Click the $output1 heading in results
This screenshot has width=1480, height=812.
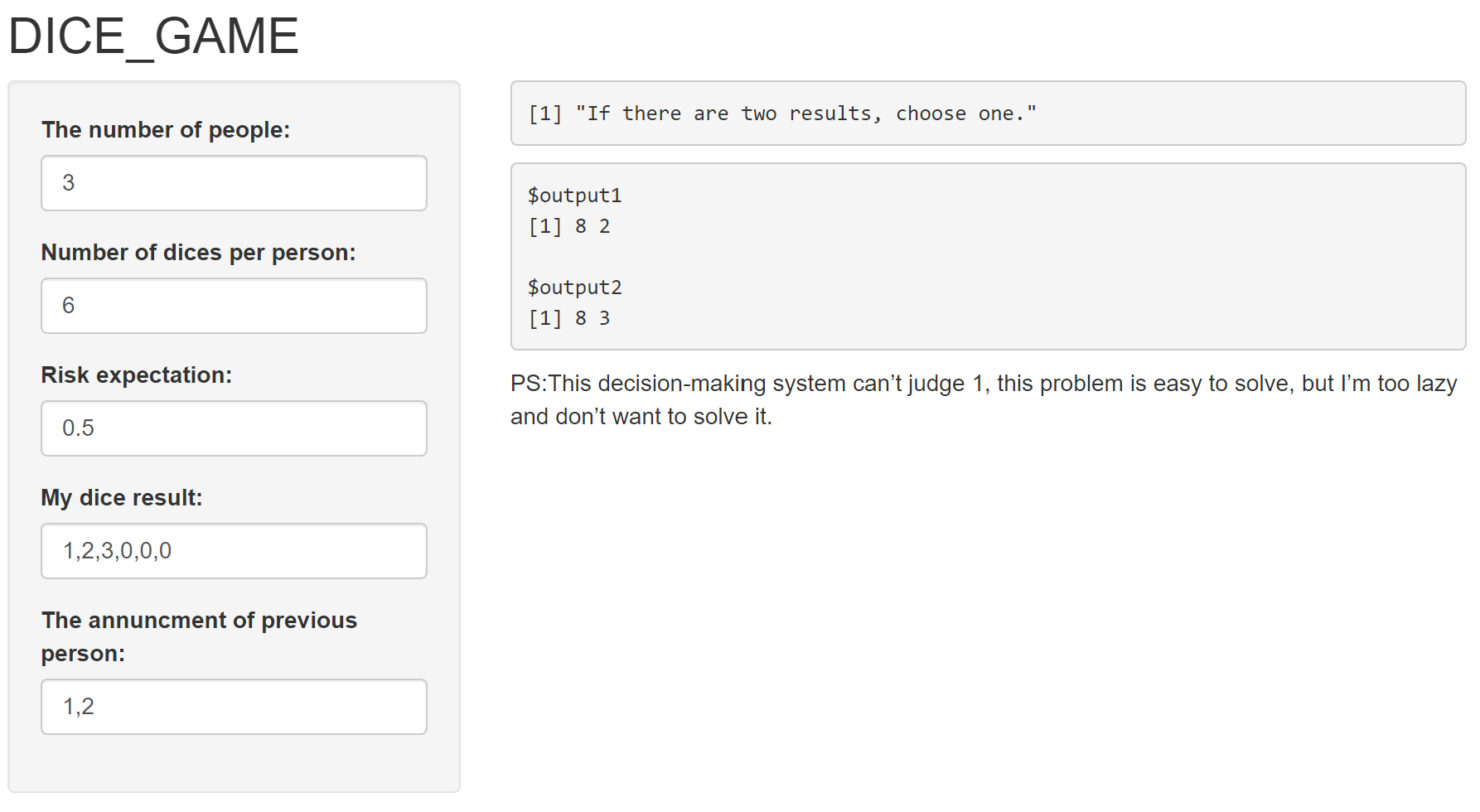pyautogui.click(x=574, y=196)
